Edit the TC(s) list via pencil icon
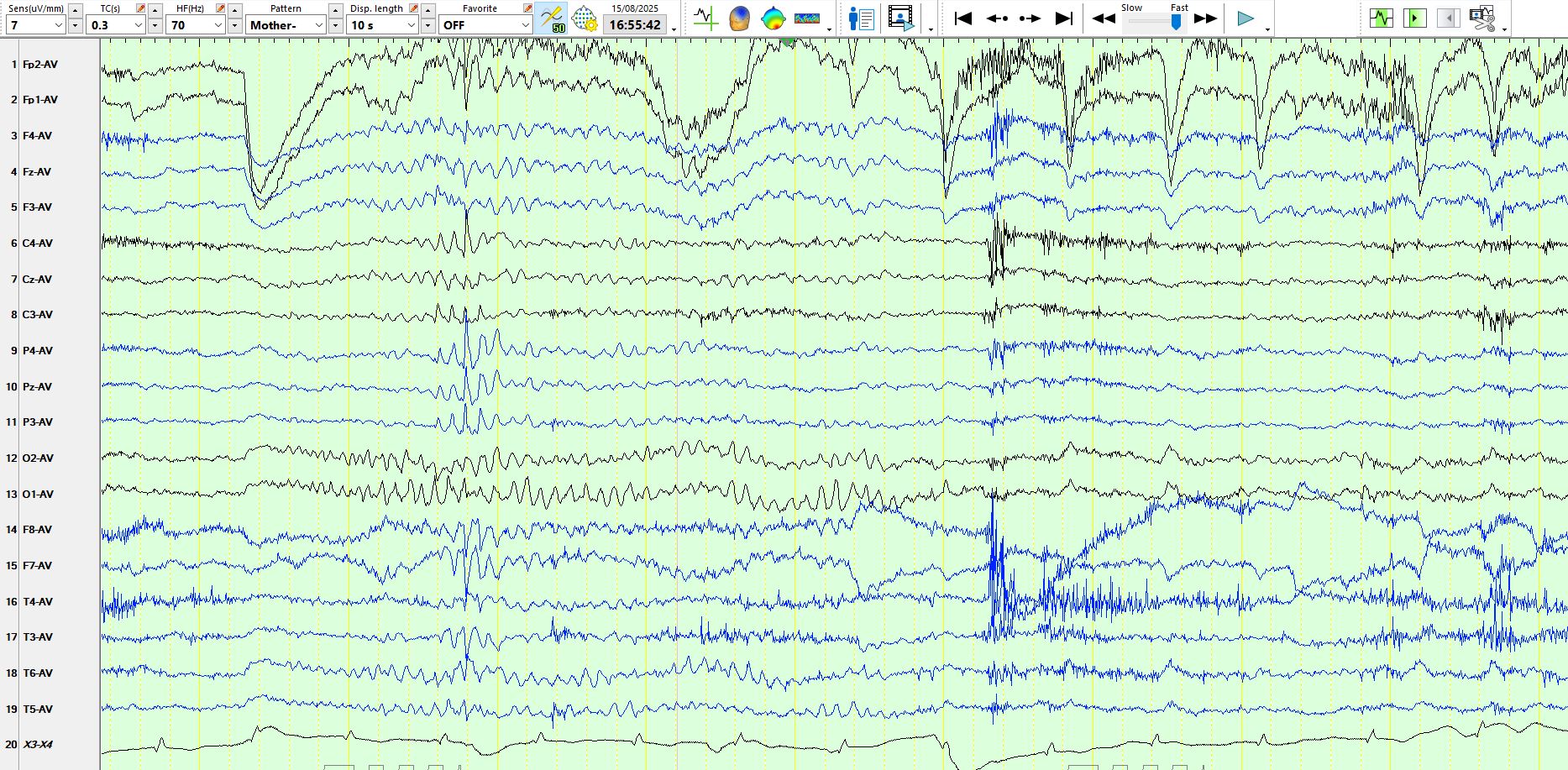The height and width of the screenshot is (770, 1568). (141, 8)
